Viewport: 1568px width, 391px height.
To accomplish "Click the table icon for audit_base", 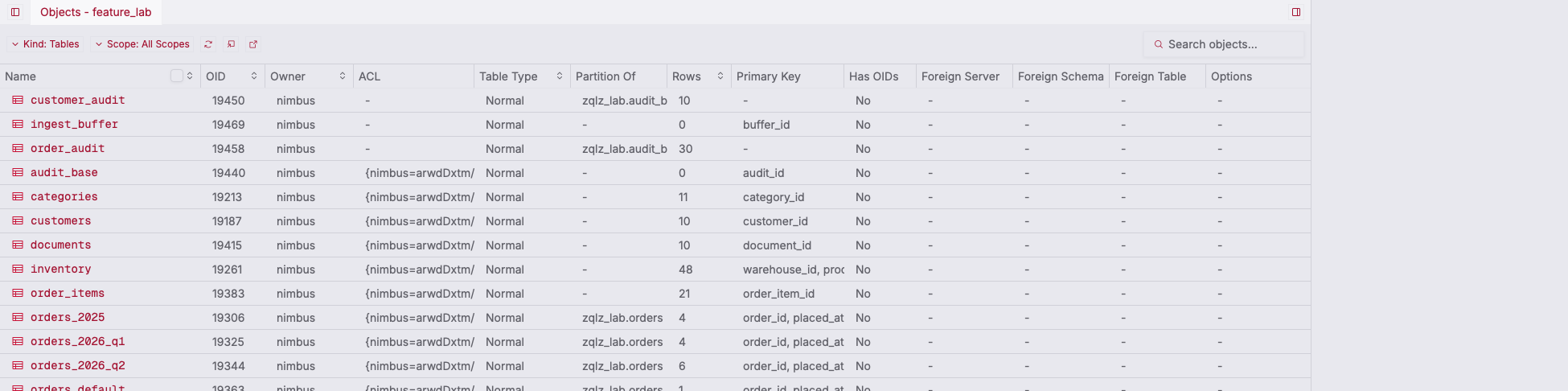I will (18, 173).
